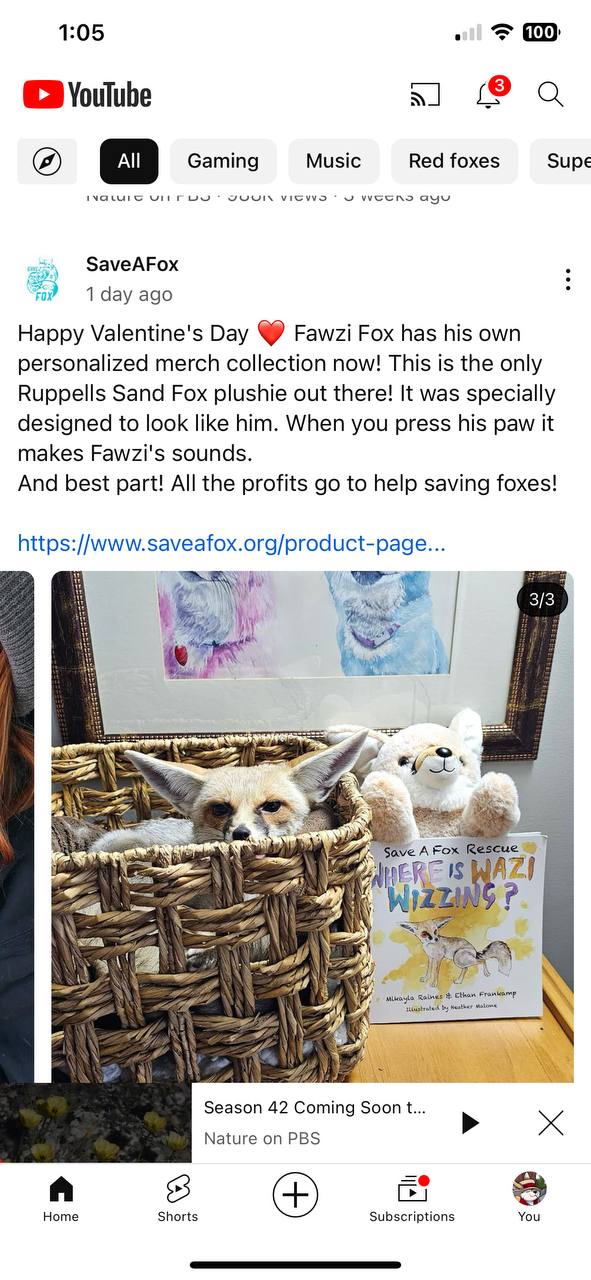Open the notifications bell
Image resolution: width=591 pixels, height=1280 pixels.
pos(490,93)
